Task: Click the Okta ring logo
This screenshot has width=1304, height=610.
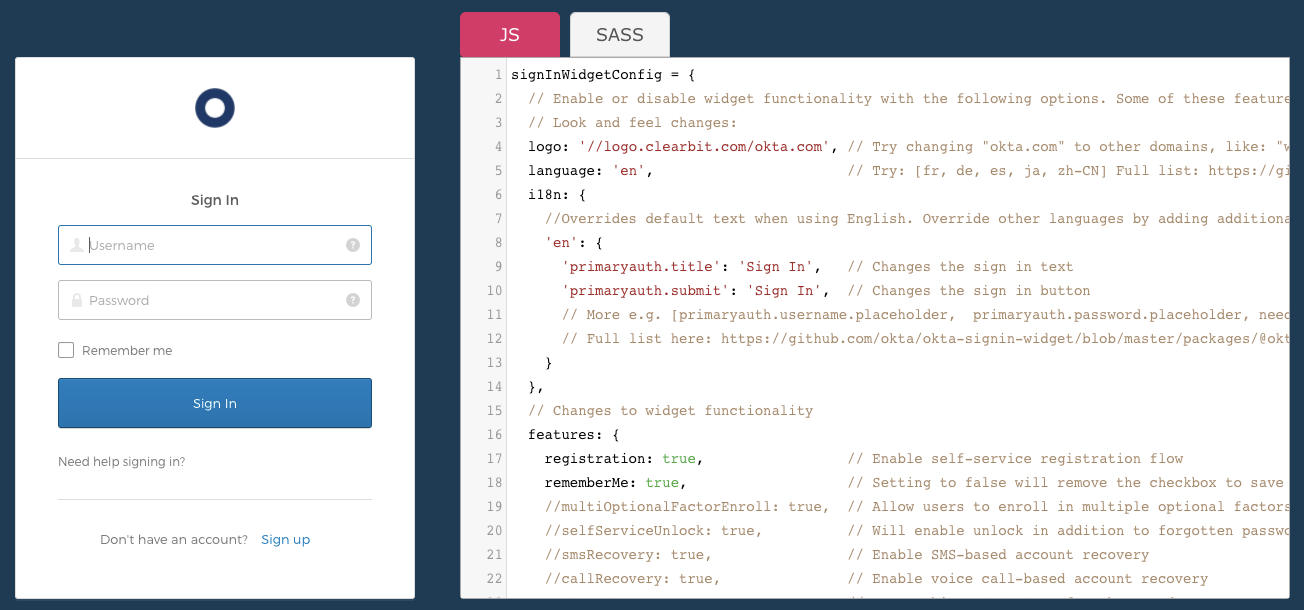Action: (215, 108)
